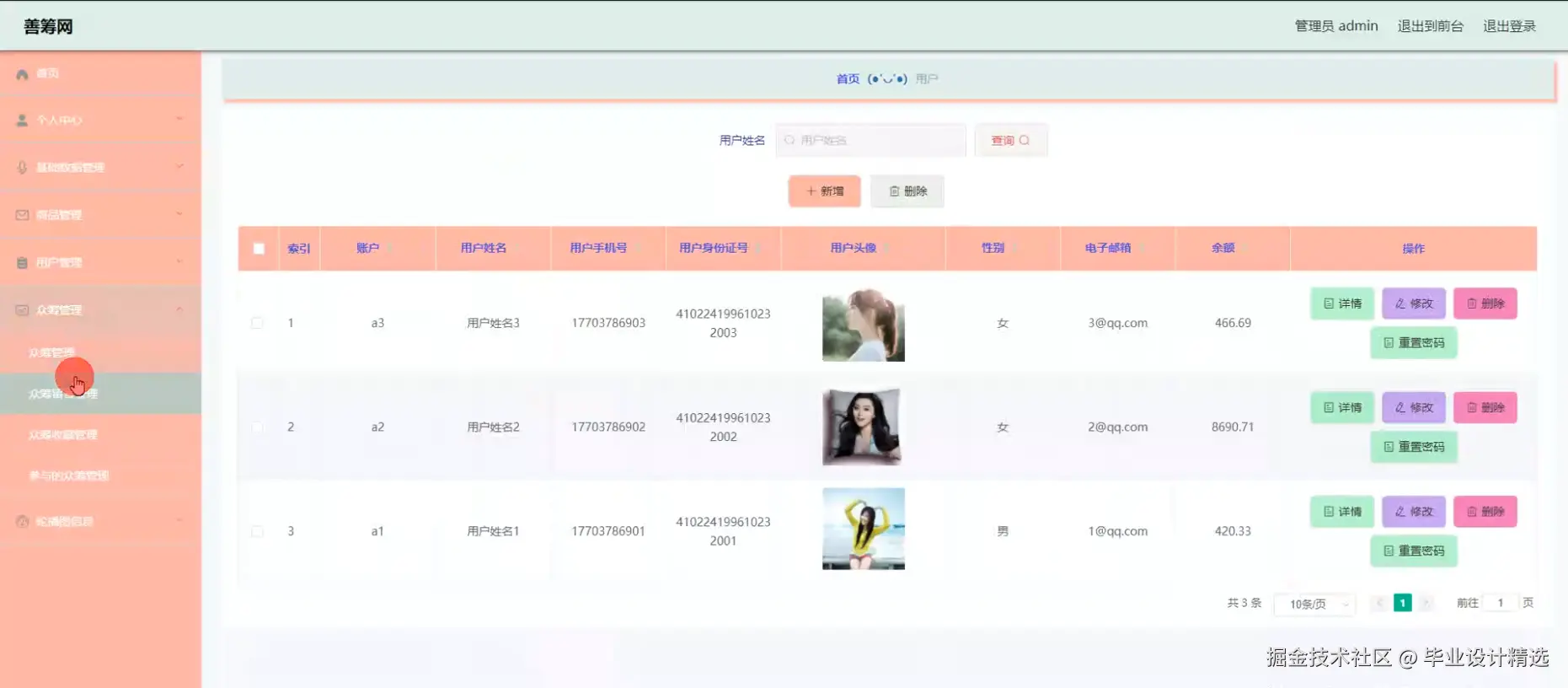Click the trash icon on a3 row 删除
Viewport: 1568px width, 688px height.
click(x=1472, y=304)
